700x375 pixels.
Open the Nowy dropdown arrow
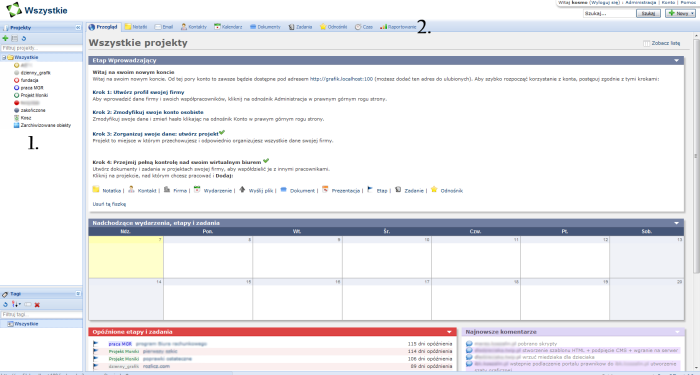click(693, 13)
